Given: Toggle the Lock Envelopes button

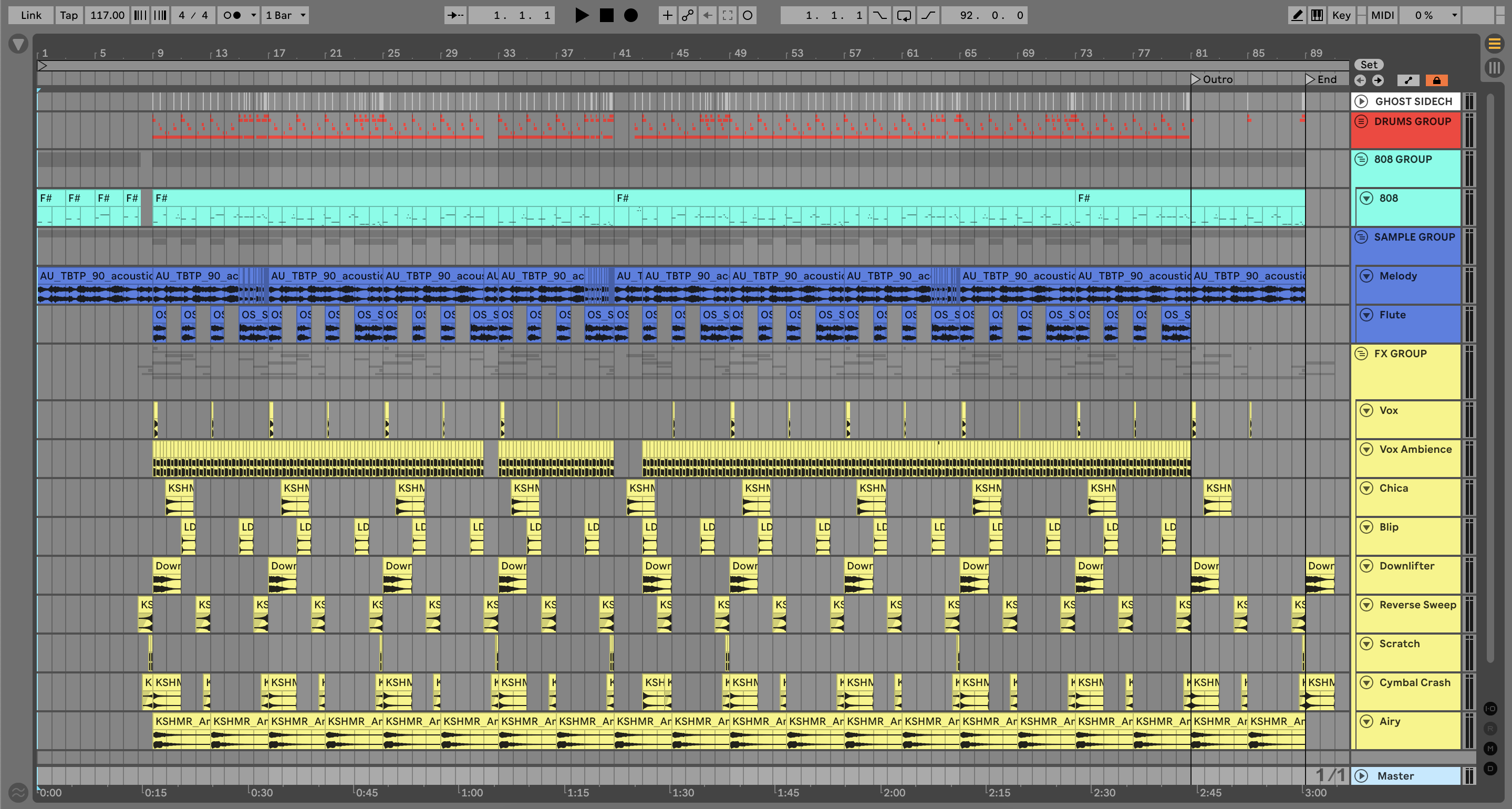Looking at the screenshot, I should 1436,80.
